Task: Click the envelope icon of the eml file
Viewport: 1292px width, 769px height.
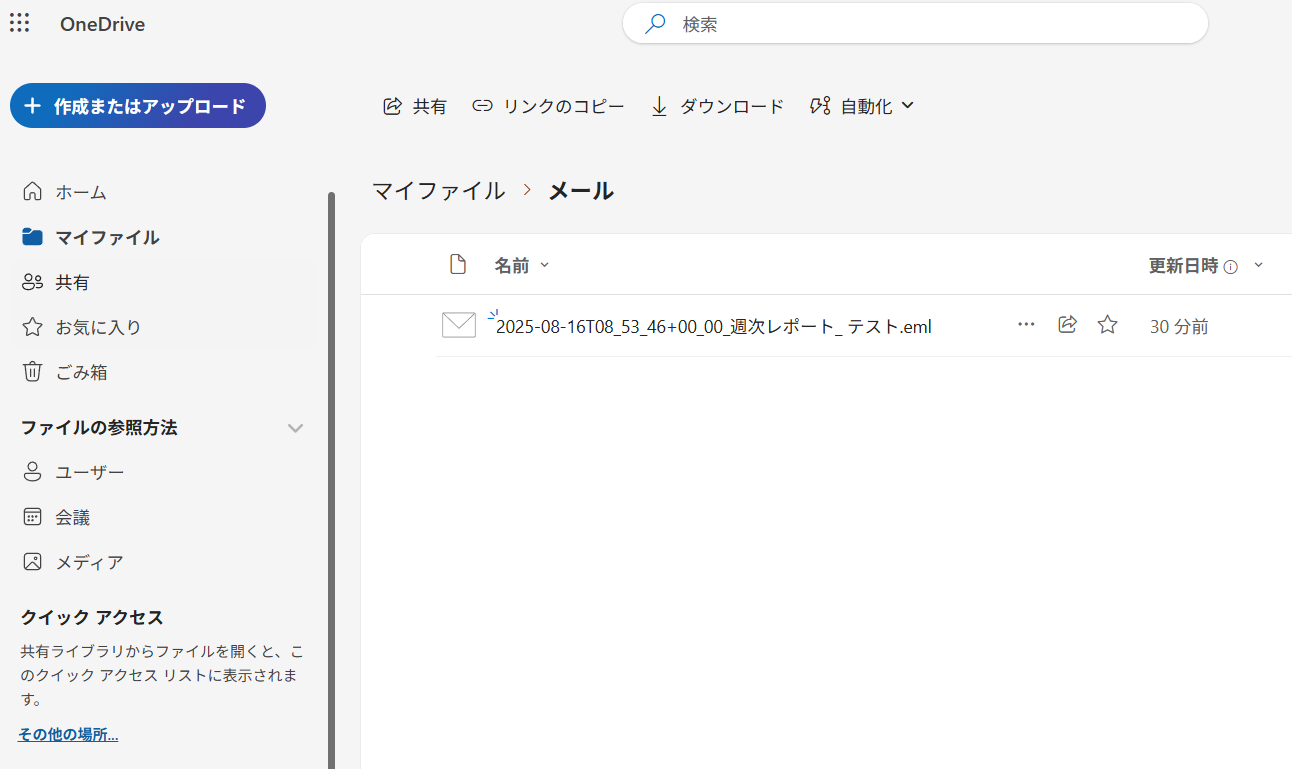Action: point(459,325)
